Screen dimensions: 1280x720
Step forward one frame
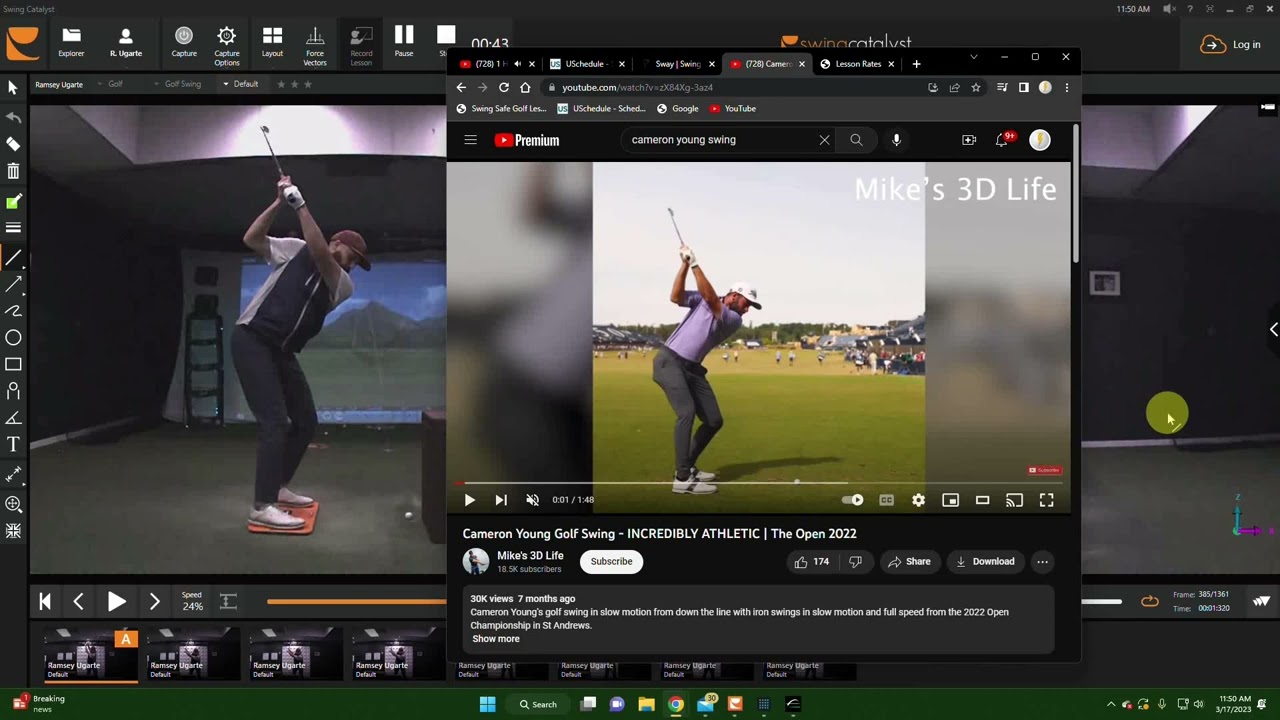coord(154,601)
